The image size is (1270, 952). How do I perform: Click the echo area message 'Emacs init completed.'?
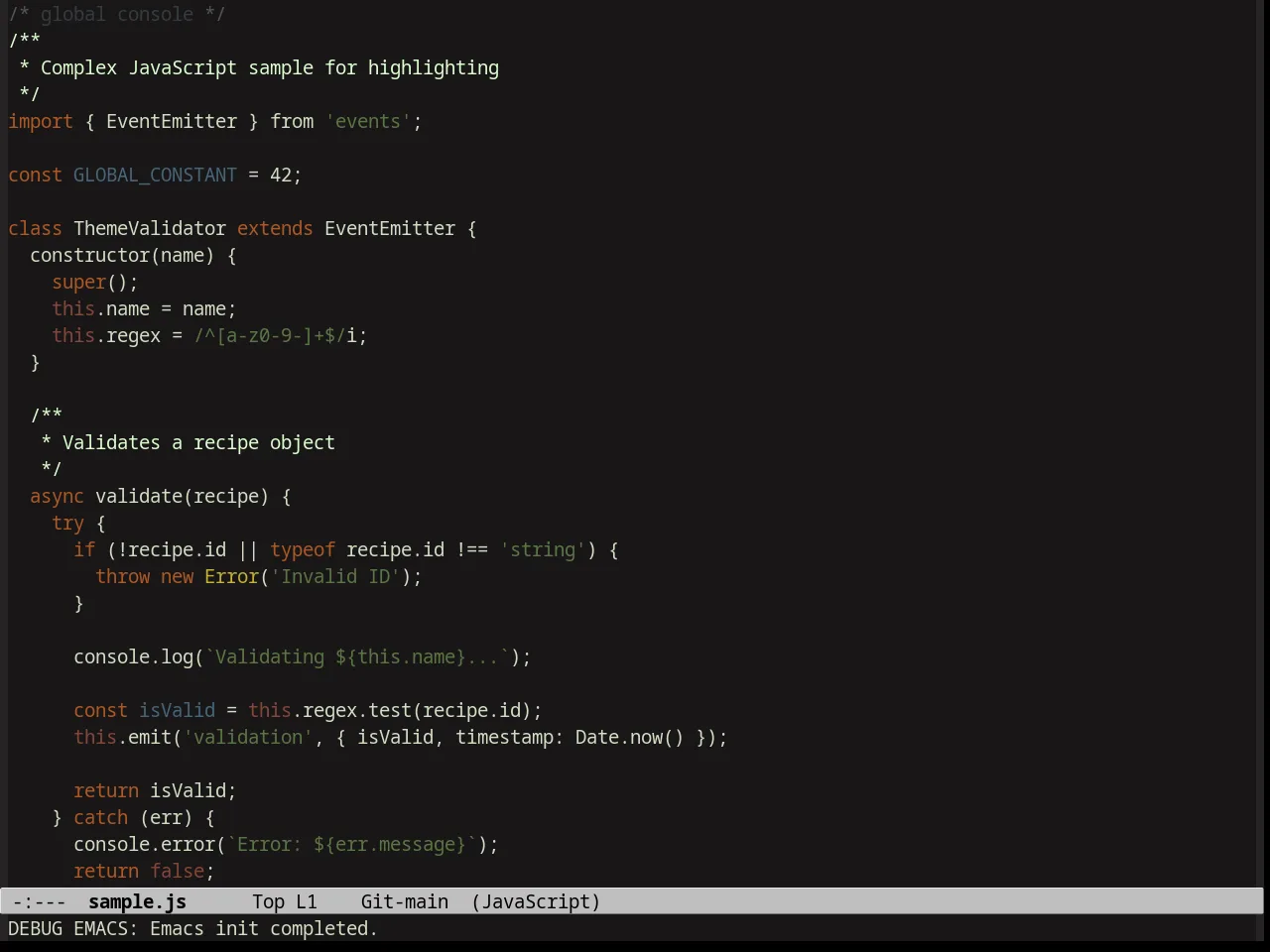click(264, 928)
